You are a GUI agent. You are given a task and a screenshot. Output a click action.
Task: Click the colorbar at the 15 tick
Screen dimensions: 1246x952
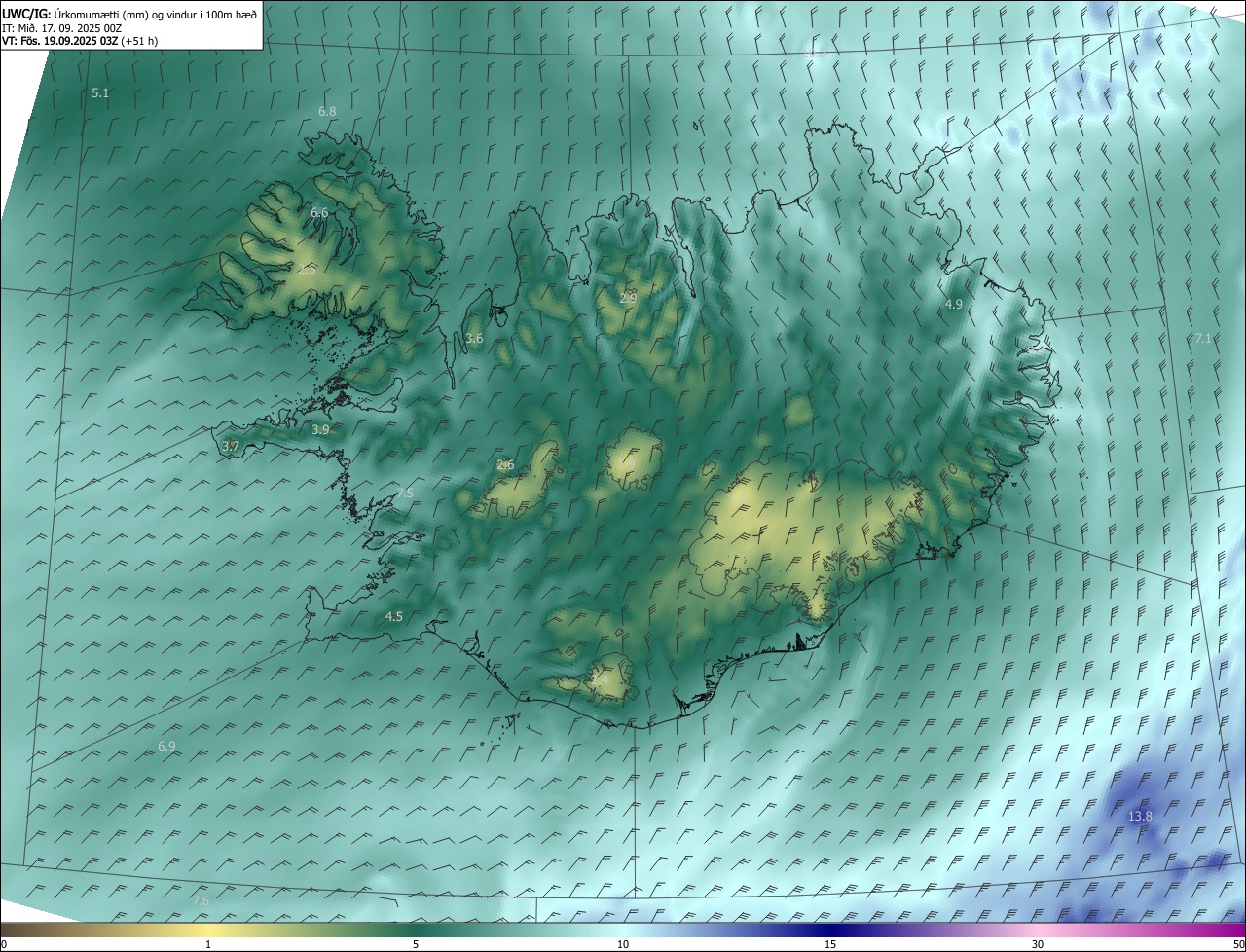pyautogui.click(x=830, y=945)
